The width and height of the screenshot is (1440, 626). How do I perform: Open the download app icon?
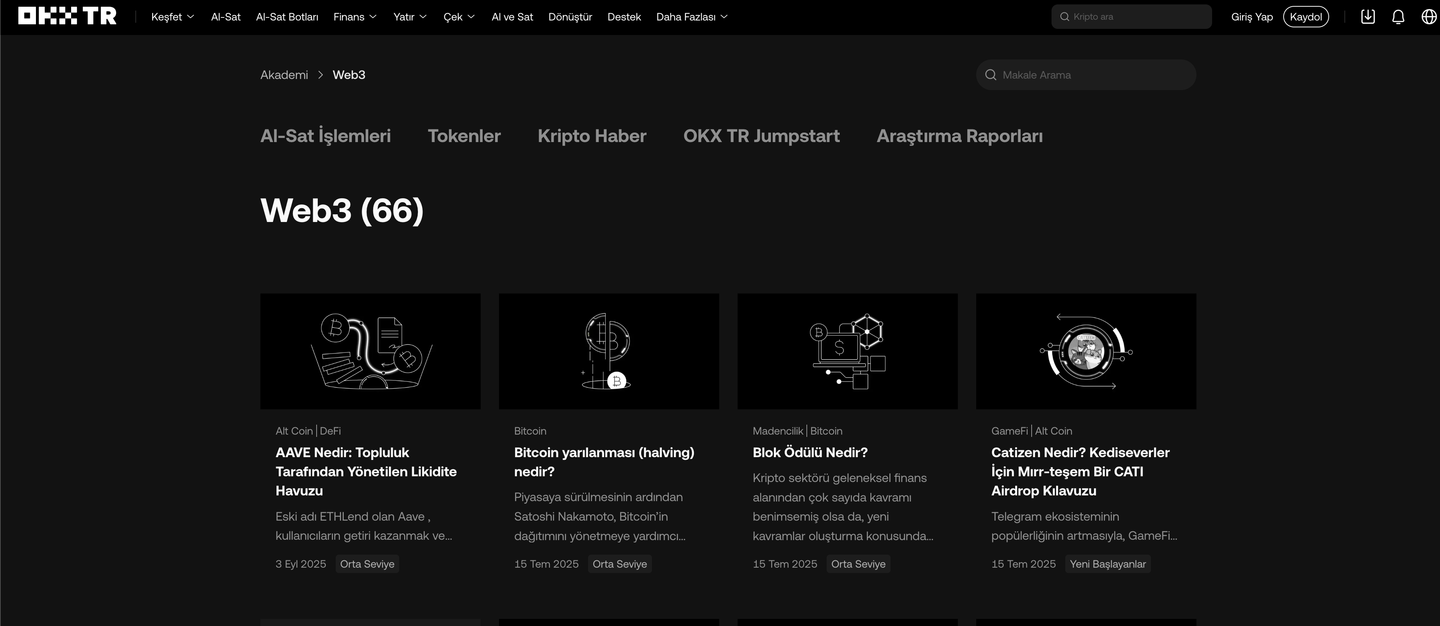tap(1368, 17)
